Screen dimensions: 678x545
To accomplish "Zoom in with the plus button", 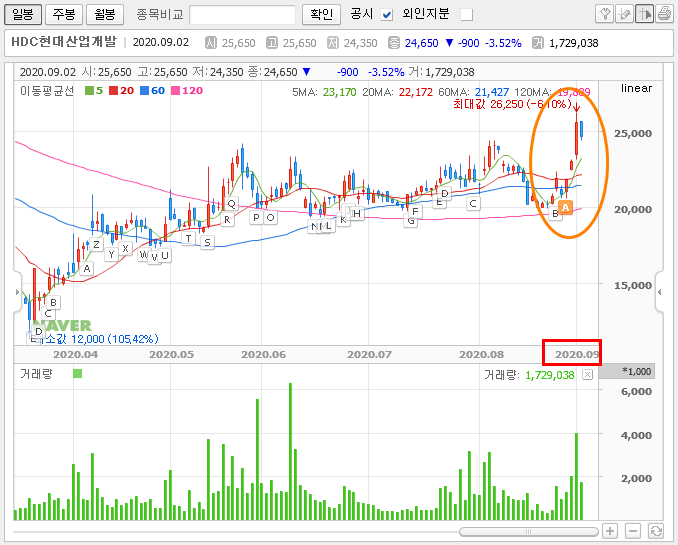I will coord(610,531).
